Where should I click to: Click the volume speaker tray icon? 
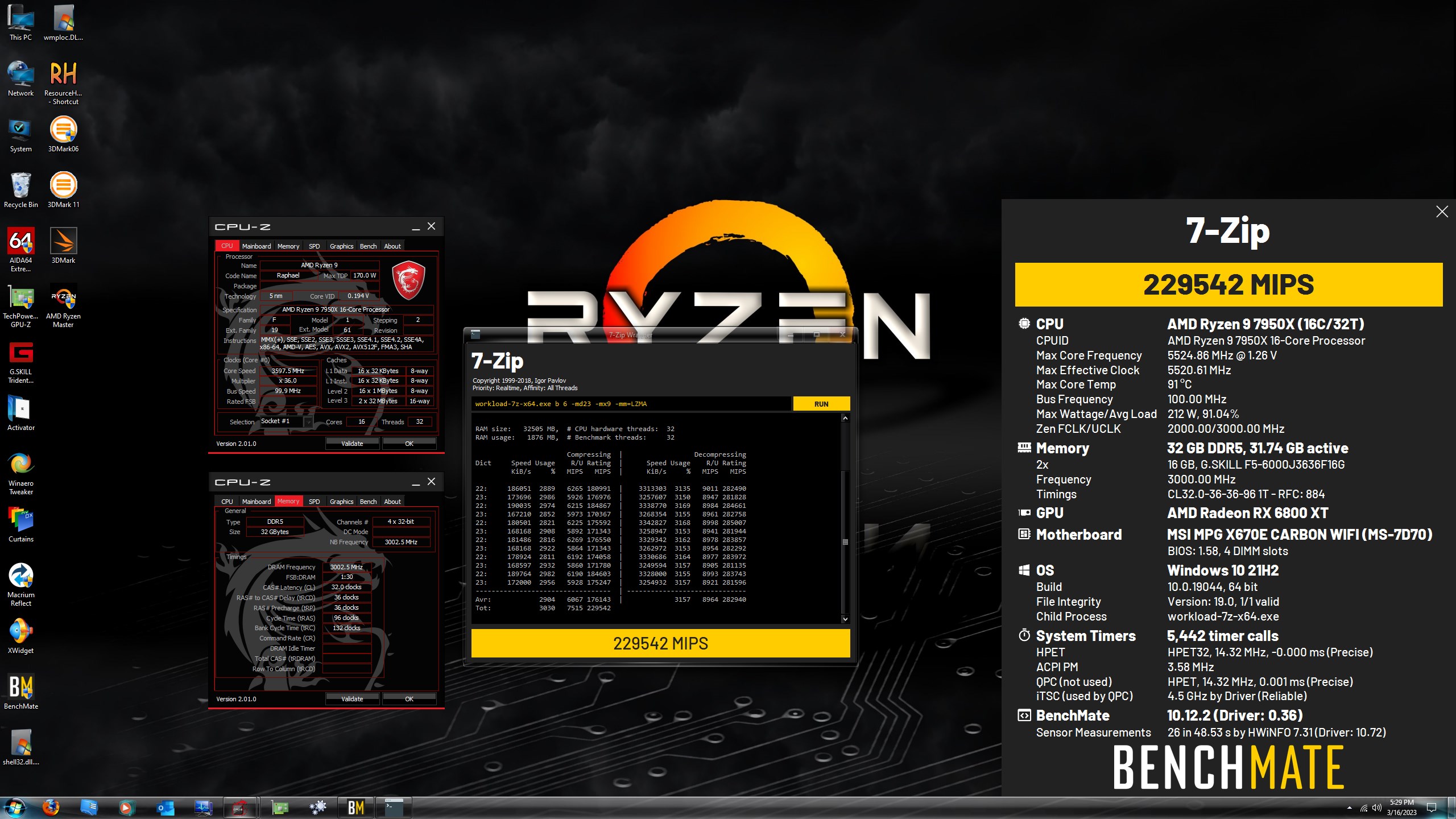coord(1377,808)
